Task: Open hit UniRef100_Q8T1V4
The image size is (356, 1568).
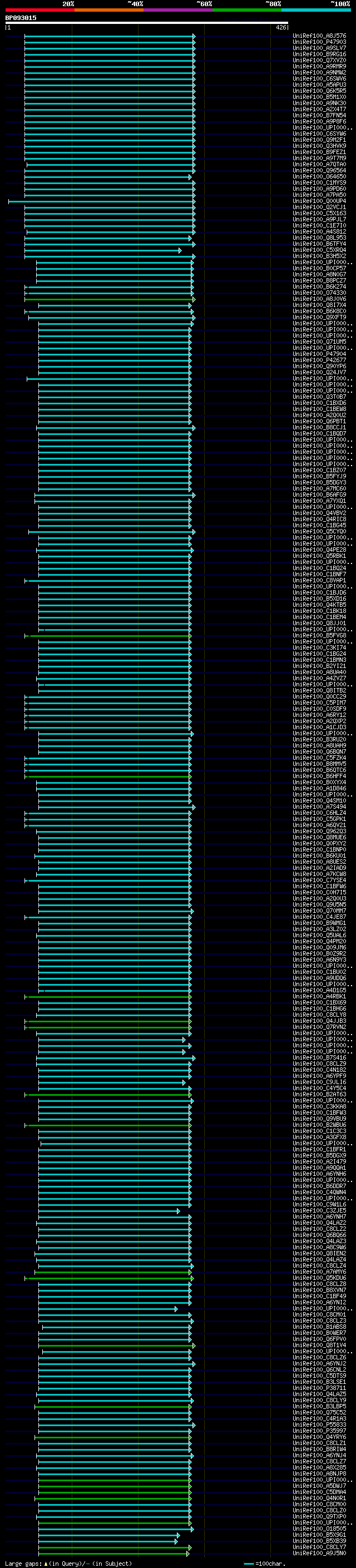Action: tap(319, 1345)
